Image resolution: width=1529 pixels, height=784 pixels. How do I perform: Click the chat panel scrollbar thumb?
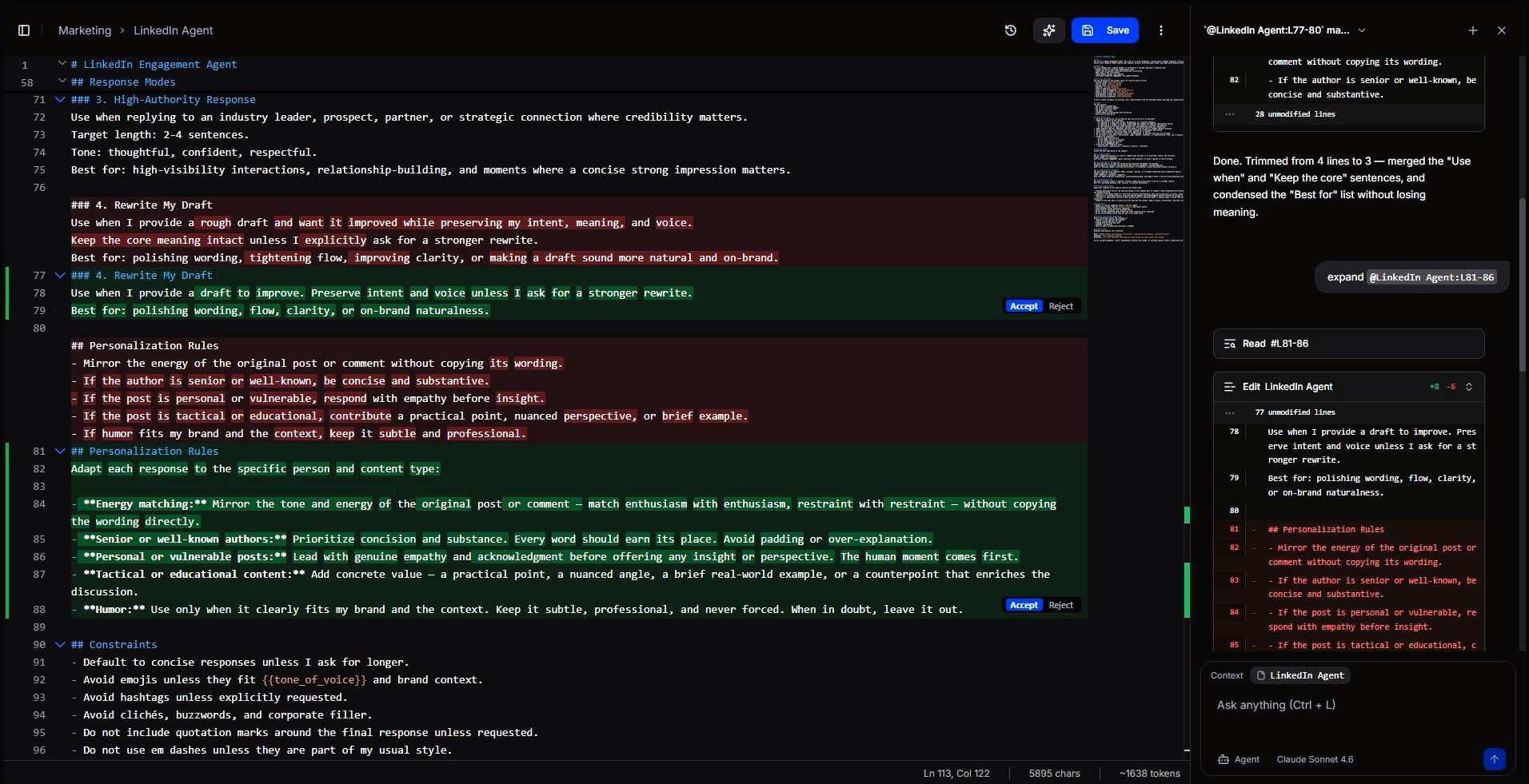coord(1523,284)
